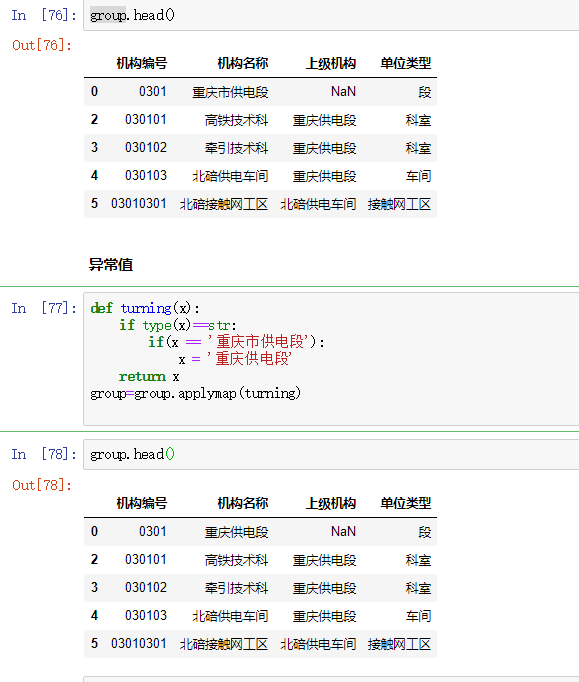The width and height of the screenshot is (579, 682).
Task: Click cell 车间 in Out[76] table
Action: pyautogui.click(x=418, y=176)
